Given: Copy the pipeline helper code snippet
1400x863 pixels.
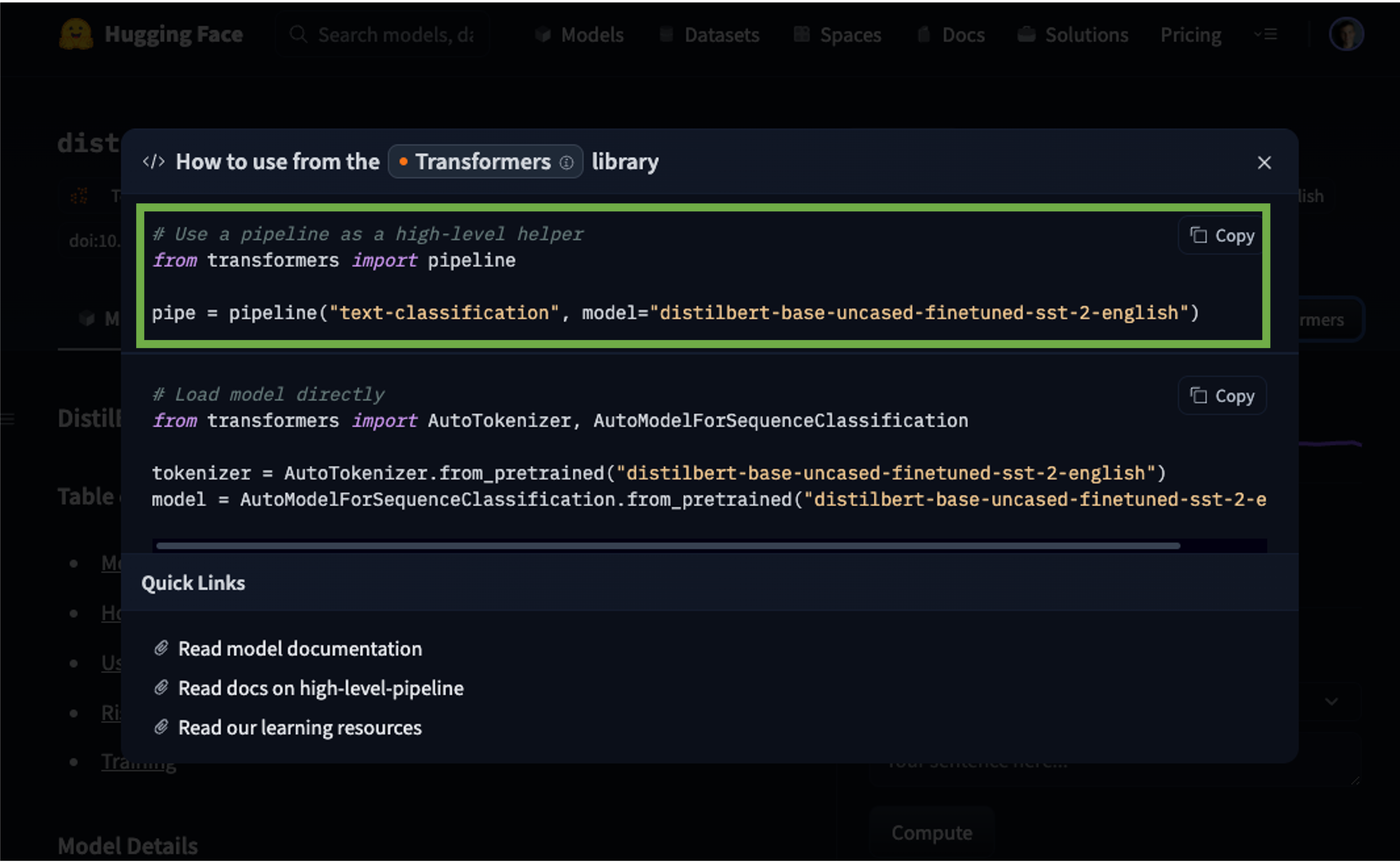Looking at the screenshot, I should [x=1221, y=235].
